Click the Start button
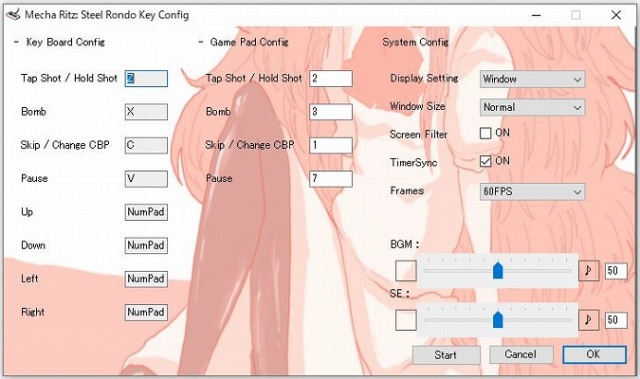640x379 pixels. (x=446, y=355)
